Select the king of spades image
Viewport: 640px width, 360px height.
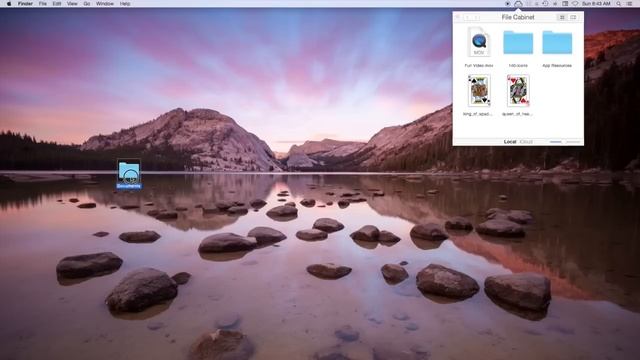tap(479, 91)
